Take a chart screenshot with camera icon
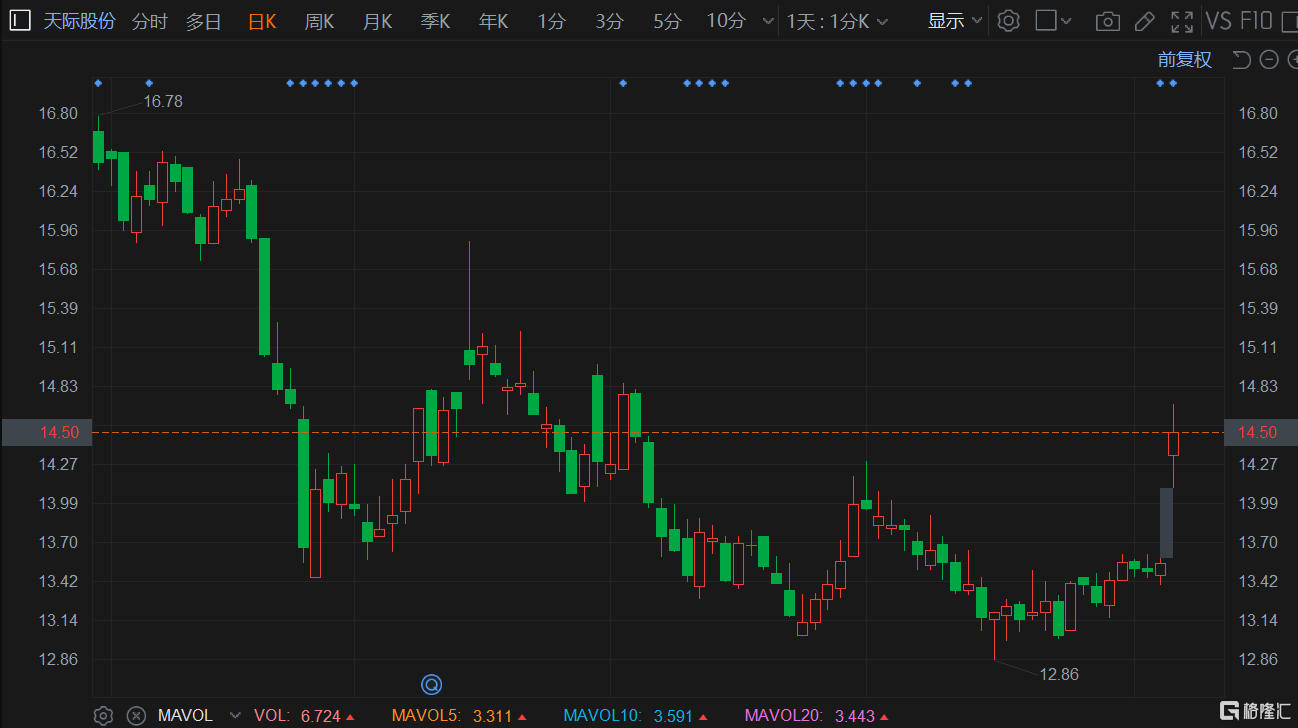The image size is (1298, 728). [x=1107, y=21]
